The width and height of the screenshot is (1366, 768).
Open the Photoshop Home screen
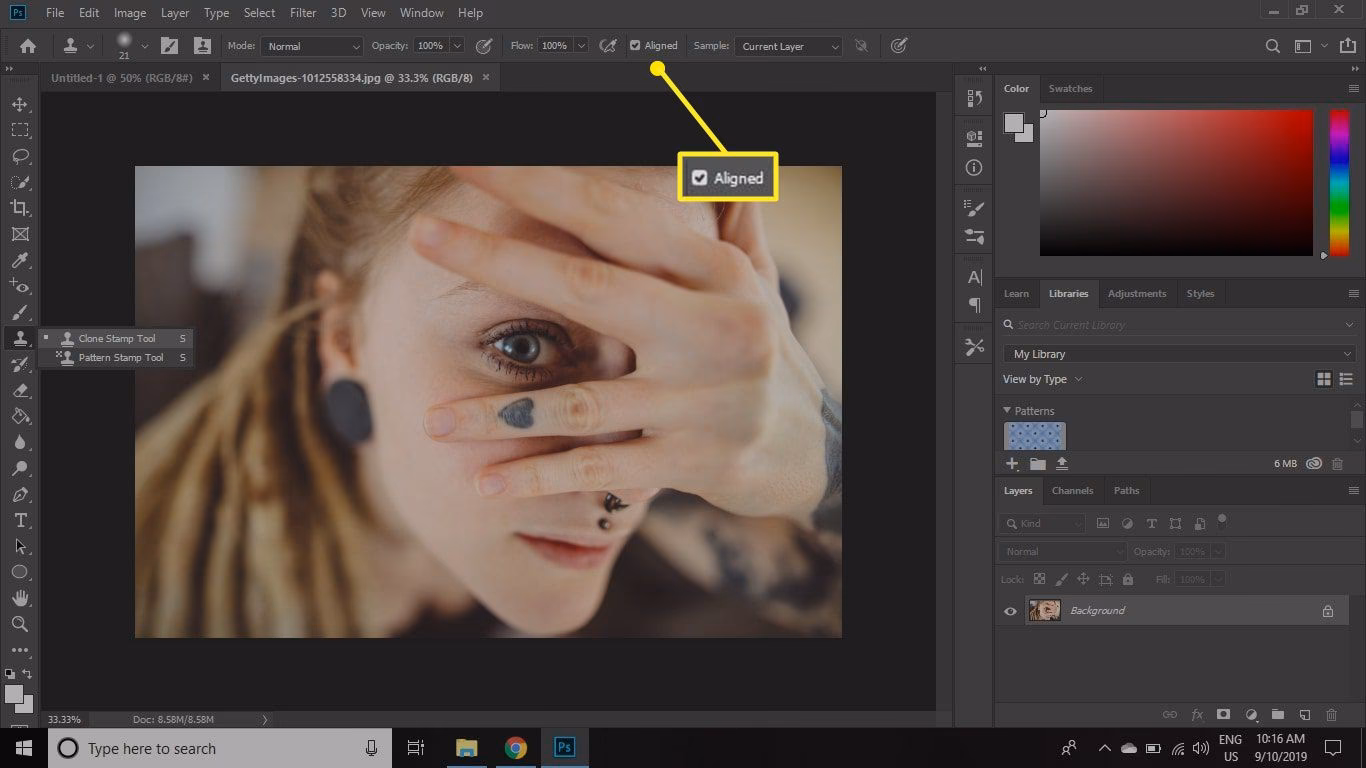pyautogui.click(x=27, y=45)
